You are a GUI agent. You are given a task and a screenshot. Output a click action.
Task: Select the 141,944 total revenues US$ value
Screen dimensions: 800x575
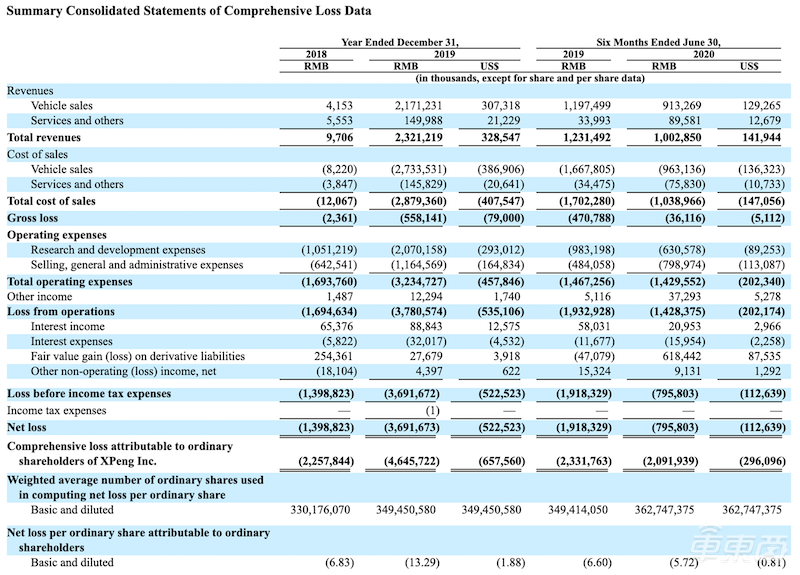click(761, 136)
